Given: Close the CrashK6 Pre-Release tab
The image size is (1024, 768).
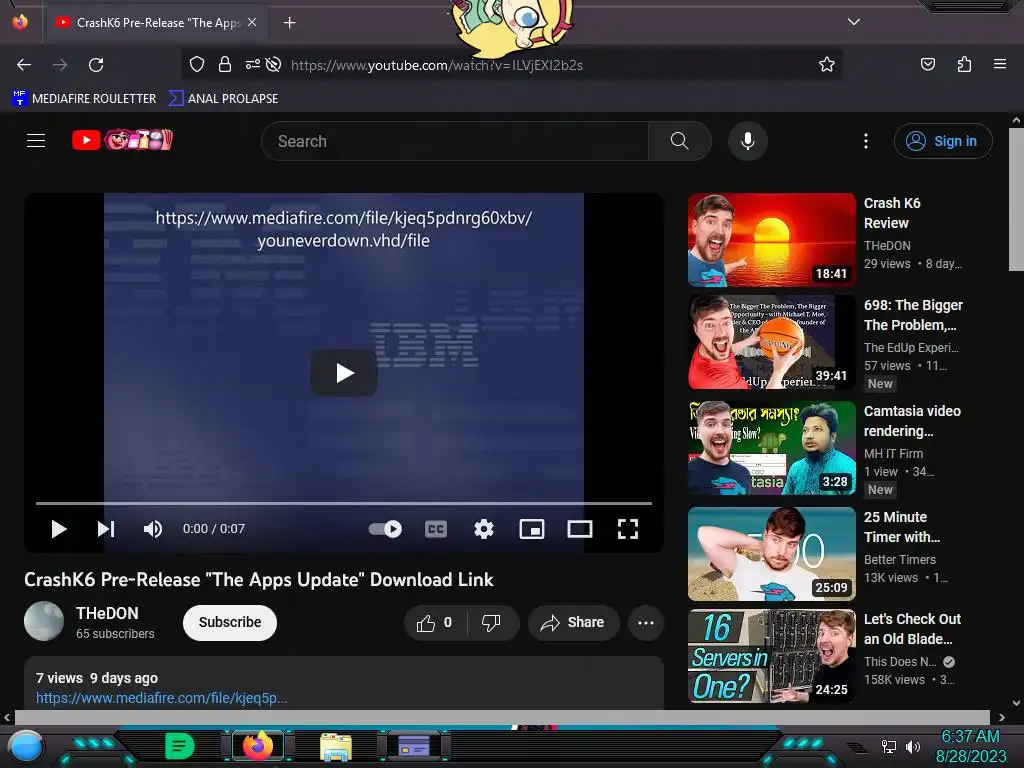Looking at the screenshot, I should point(252,22).
